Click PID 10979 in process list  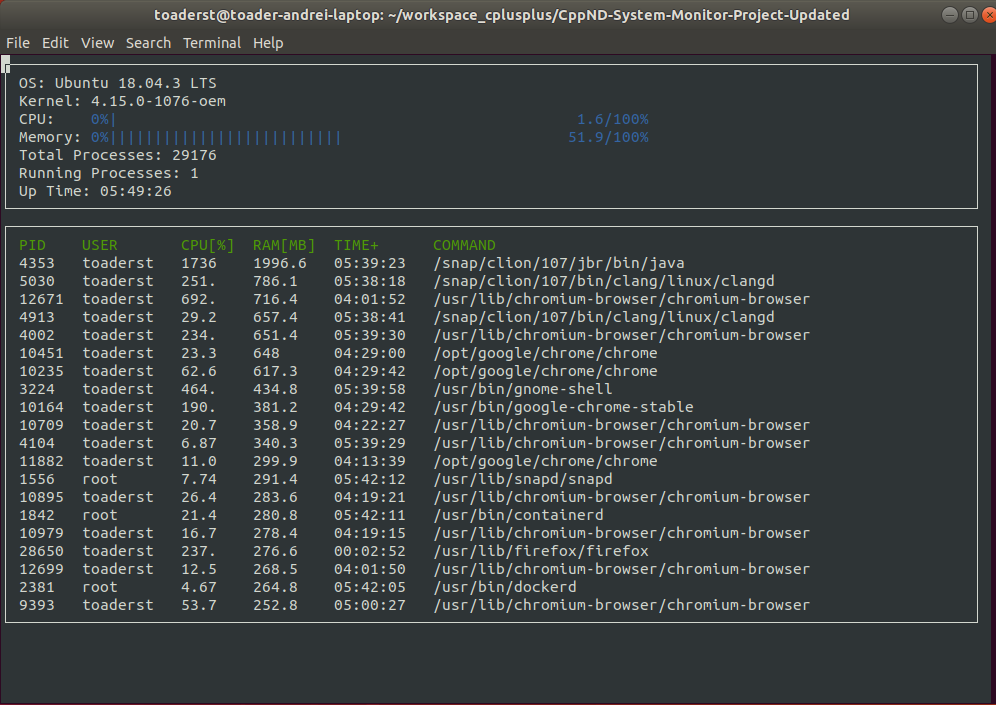pyautogui.click(x=41, y=533)
